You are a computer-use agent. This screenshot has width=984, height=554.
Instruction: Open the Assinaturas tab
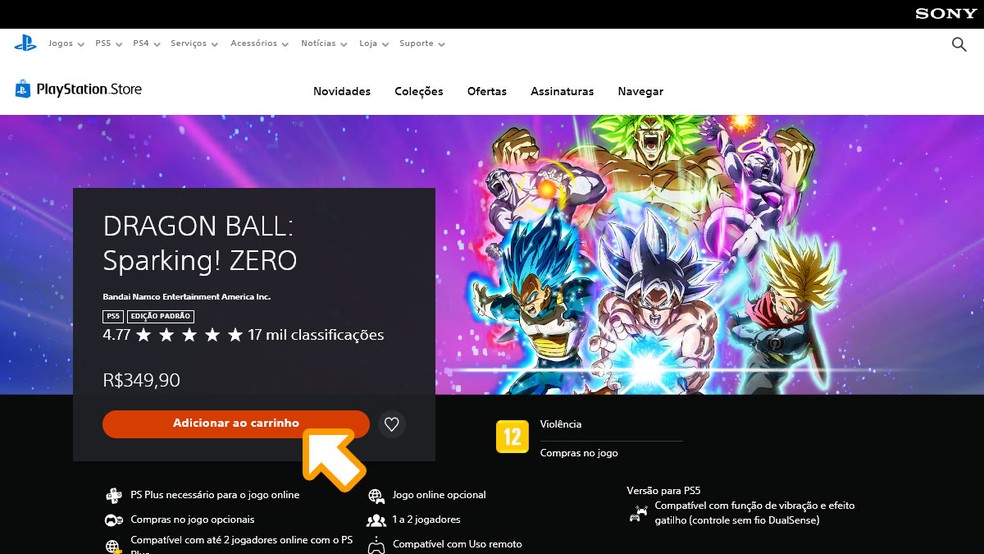[x=562, y=91]
